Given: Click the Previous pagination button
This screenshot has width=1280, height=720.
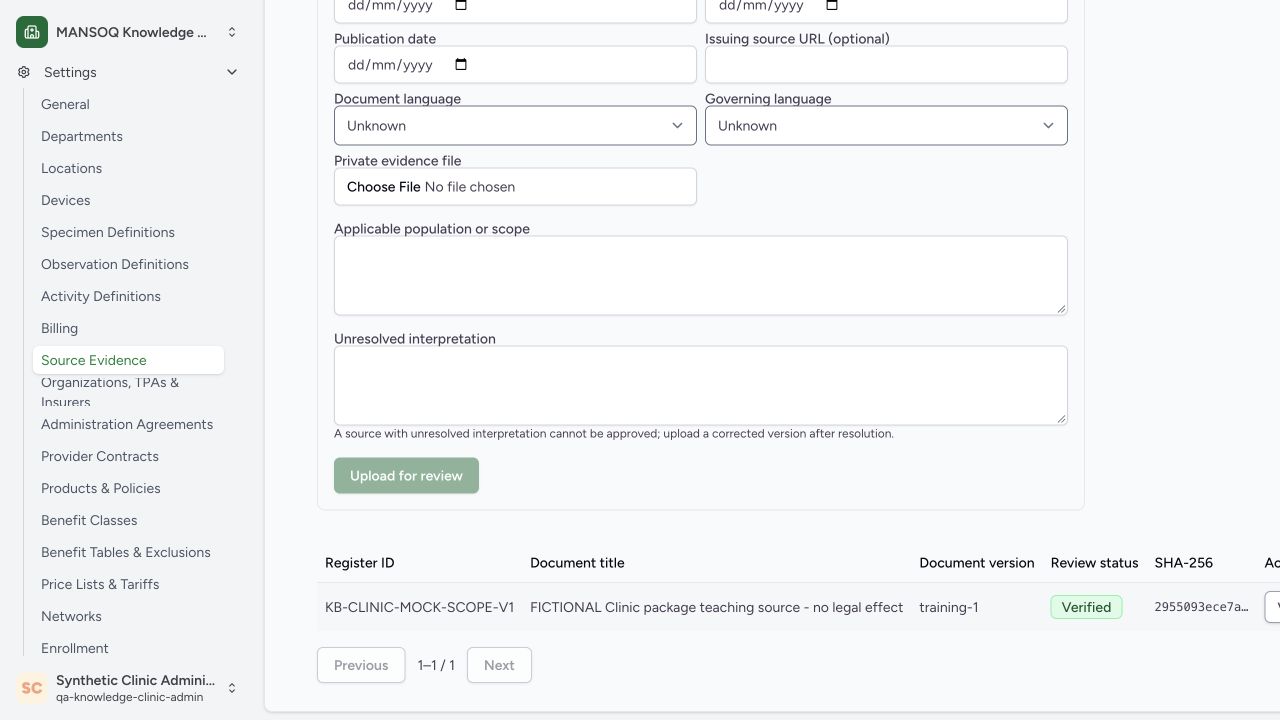Looking at the screenshot, I should coord(361,665).
